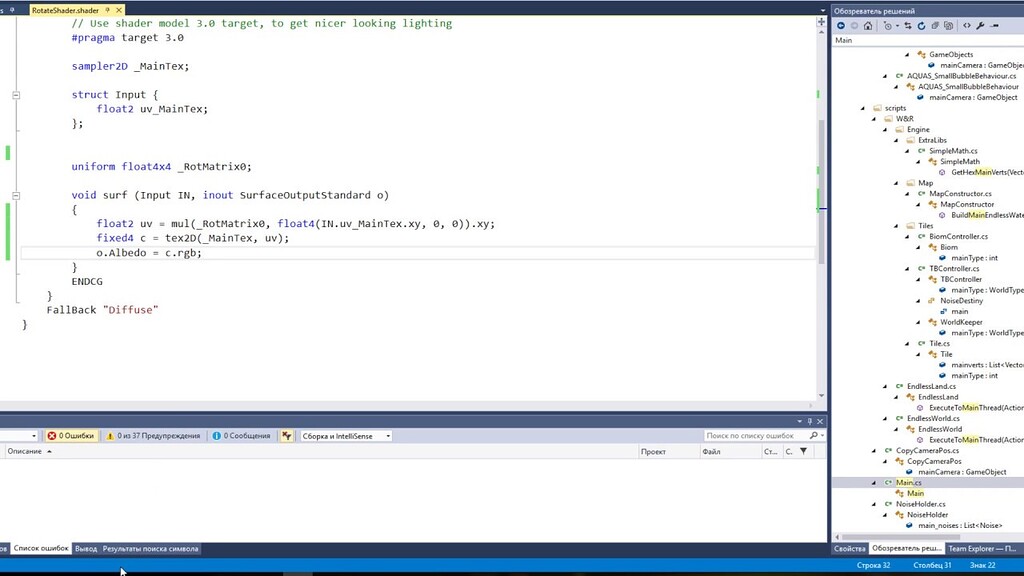Click the Home icon in Solution Explorer
Screen dimensions: 1024x576
868,25
